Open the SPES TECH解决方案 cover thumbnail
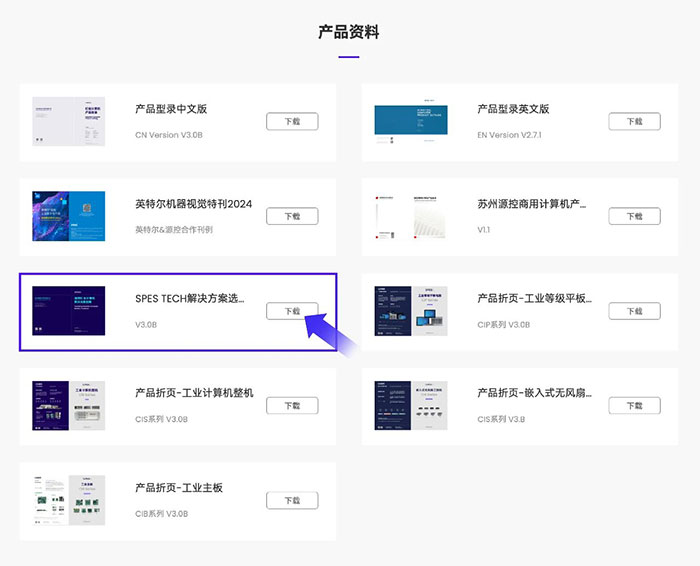700x566 pixels. click(69, 311)
